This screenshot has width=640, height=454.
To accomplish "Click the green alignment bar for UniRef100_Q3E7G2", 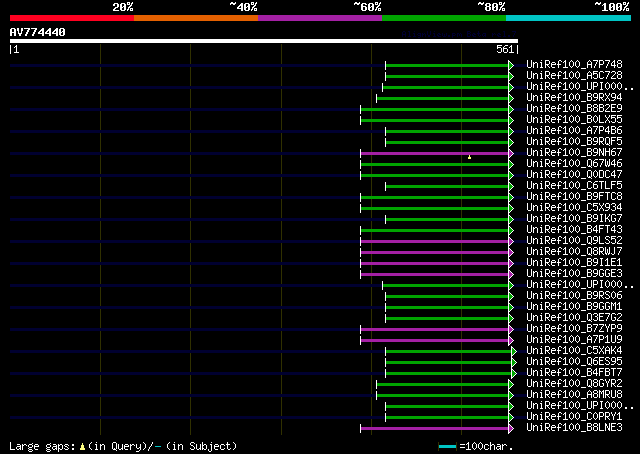I will 447,318.
